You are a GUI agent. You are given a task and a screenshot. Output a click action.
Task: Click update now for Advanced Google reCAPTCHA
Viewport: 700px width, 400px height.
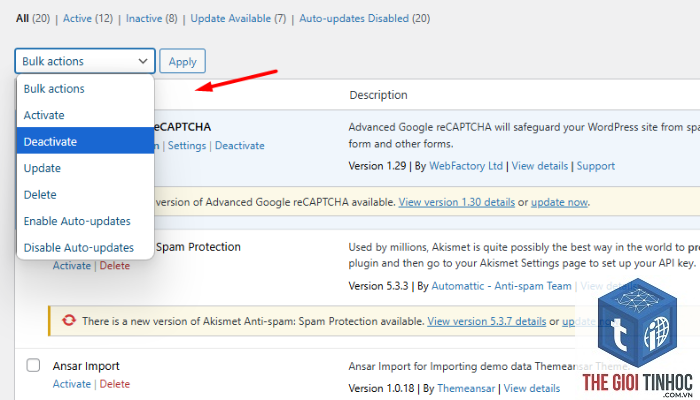(559, 202)
